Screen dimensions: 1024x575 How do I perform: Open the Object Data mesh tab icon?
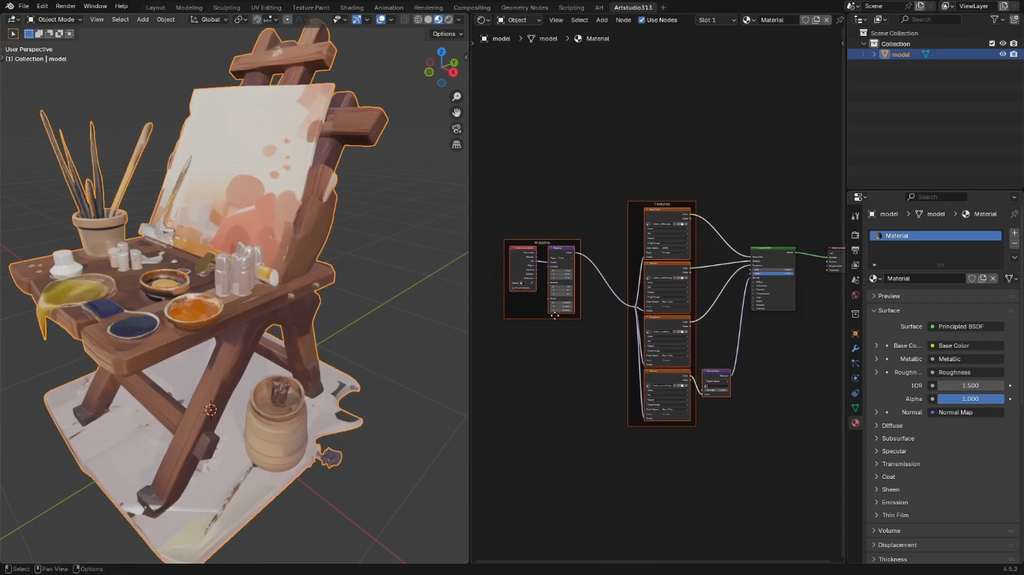[x=856, y=408]
